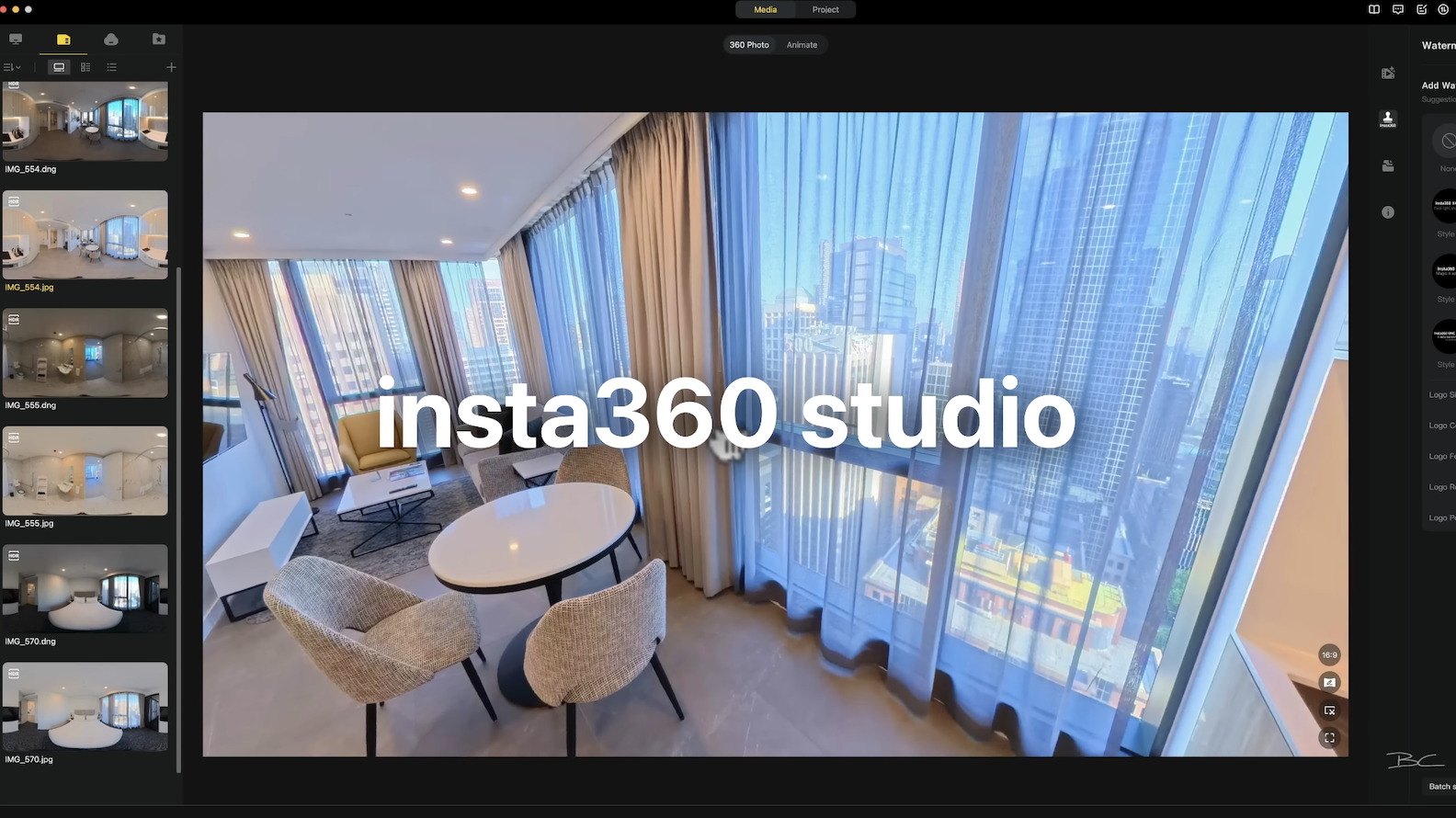
Task: Open the Insta360 watermark panel
Action: [1388, 119]
